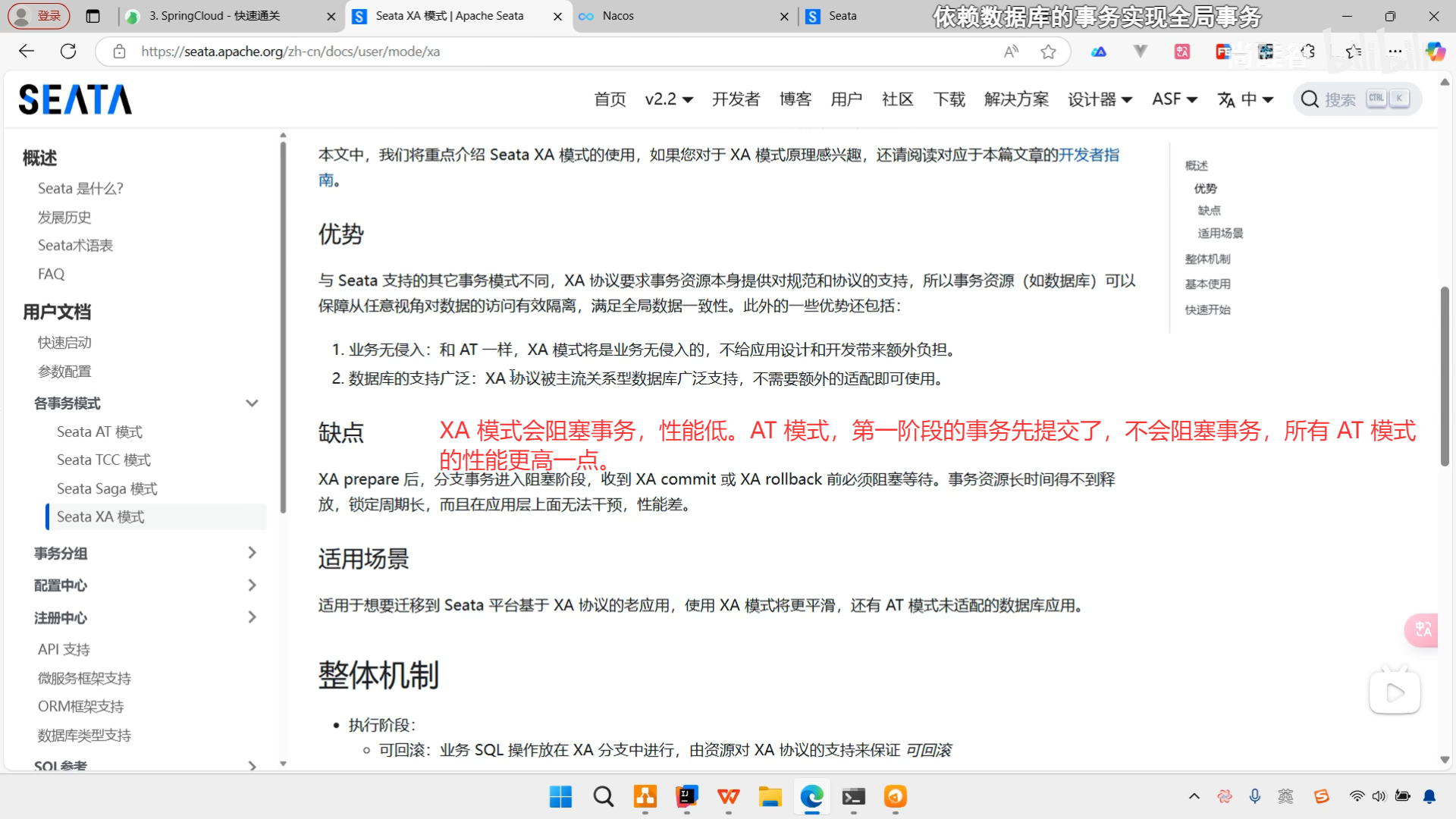Open the read aloud icon in address bar
The width and height of the screenshot is (1456, 819).
pyautogui.click(x=1011, y=52)
